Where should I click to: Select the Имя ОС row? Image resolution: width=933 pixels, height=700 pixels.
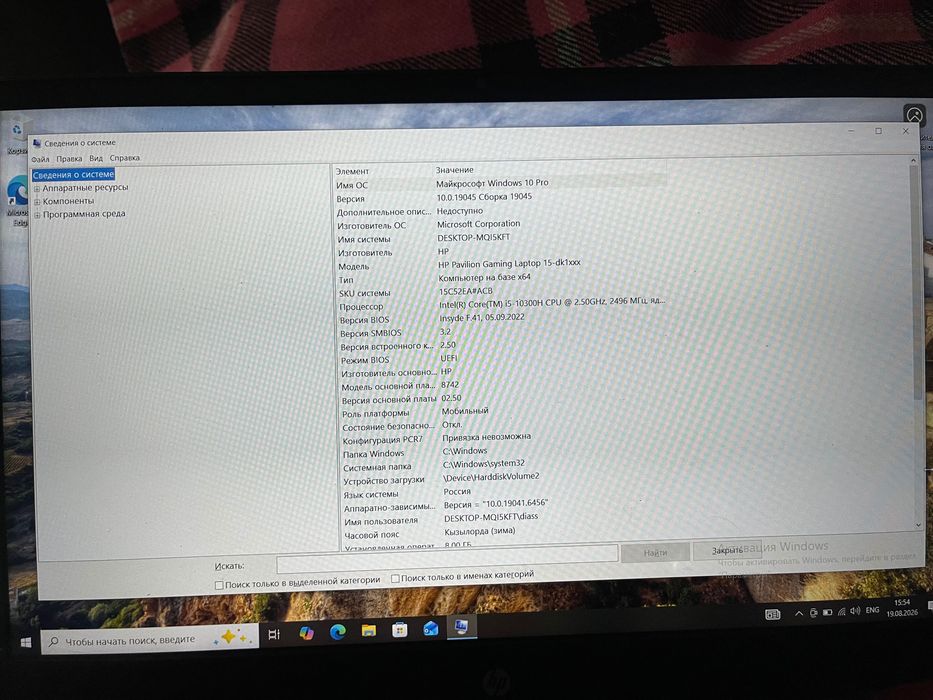point(500,184)
